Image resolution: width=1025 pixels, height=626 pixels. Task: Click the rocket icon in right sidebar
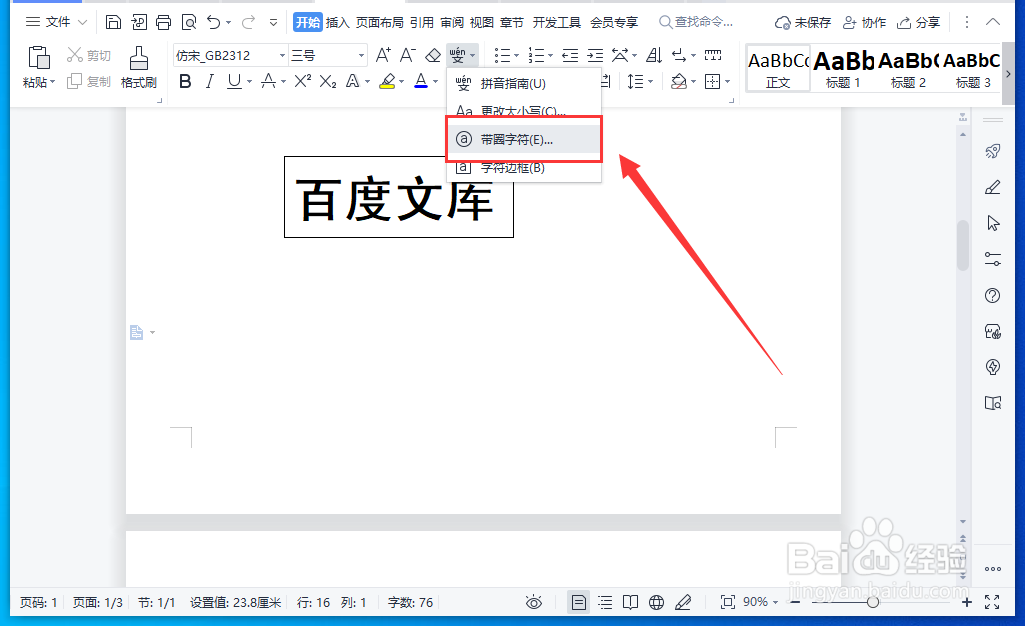(993, 152)
